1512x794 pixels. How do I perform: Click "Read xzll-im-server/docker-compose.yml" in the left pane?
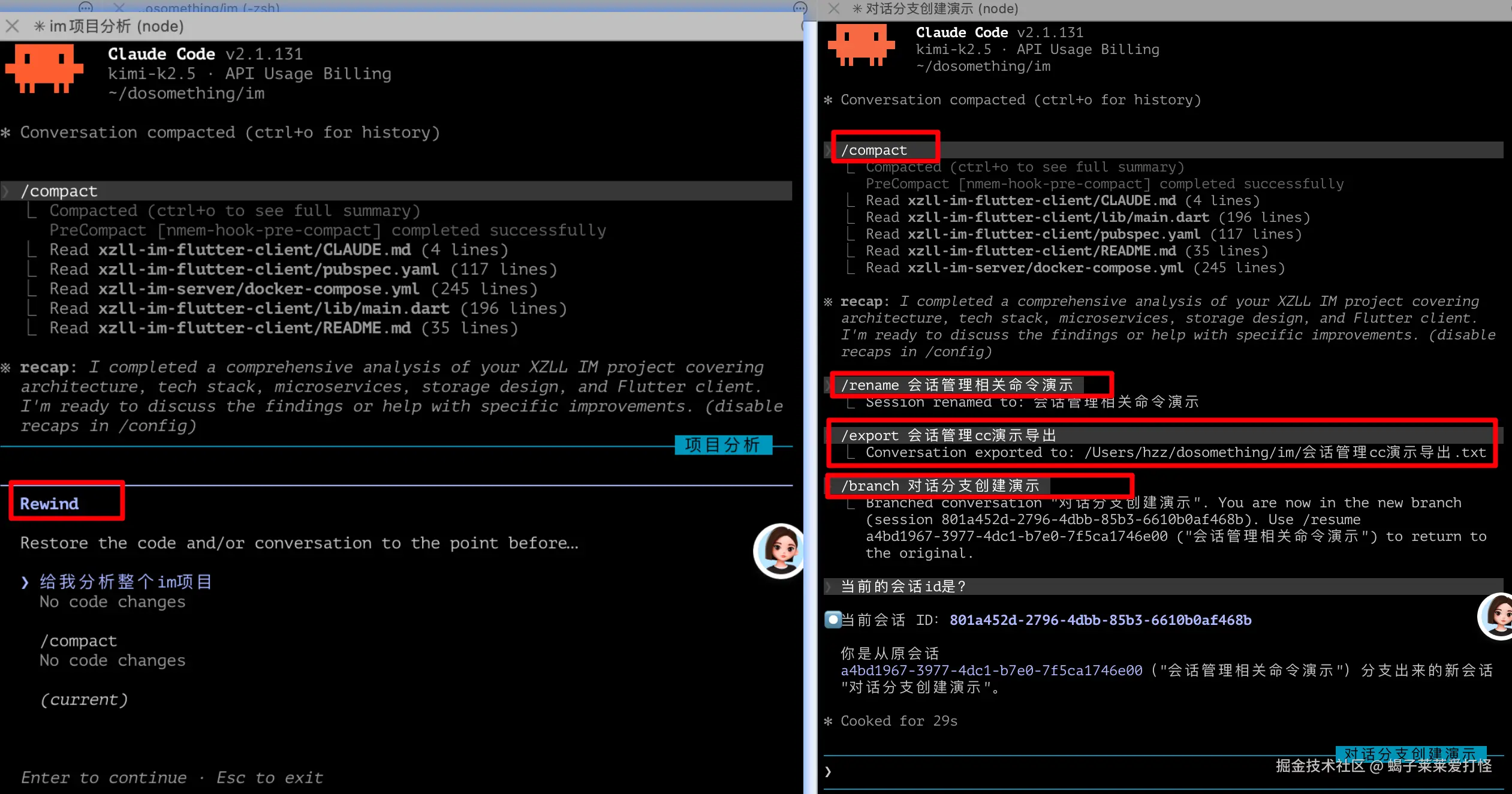[x=293, y=288]
